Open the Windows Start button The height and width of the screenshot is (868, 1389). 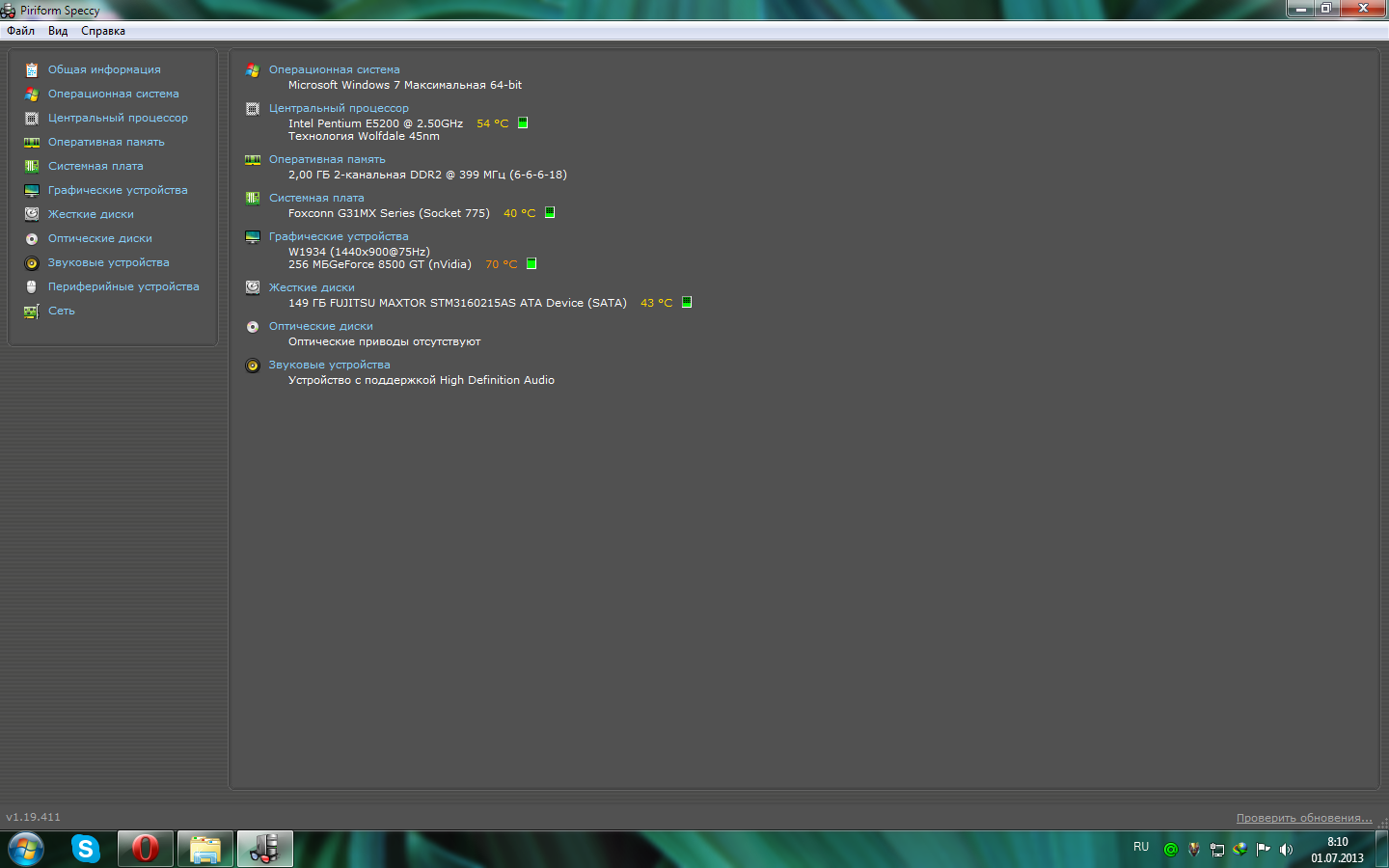coord(26,849)
